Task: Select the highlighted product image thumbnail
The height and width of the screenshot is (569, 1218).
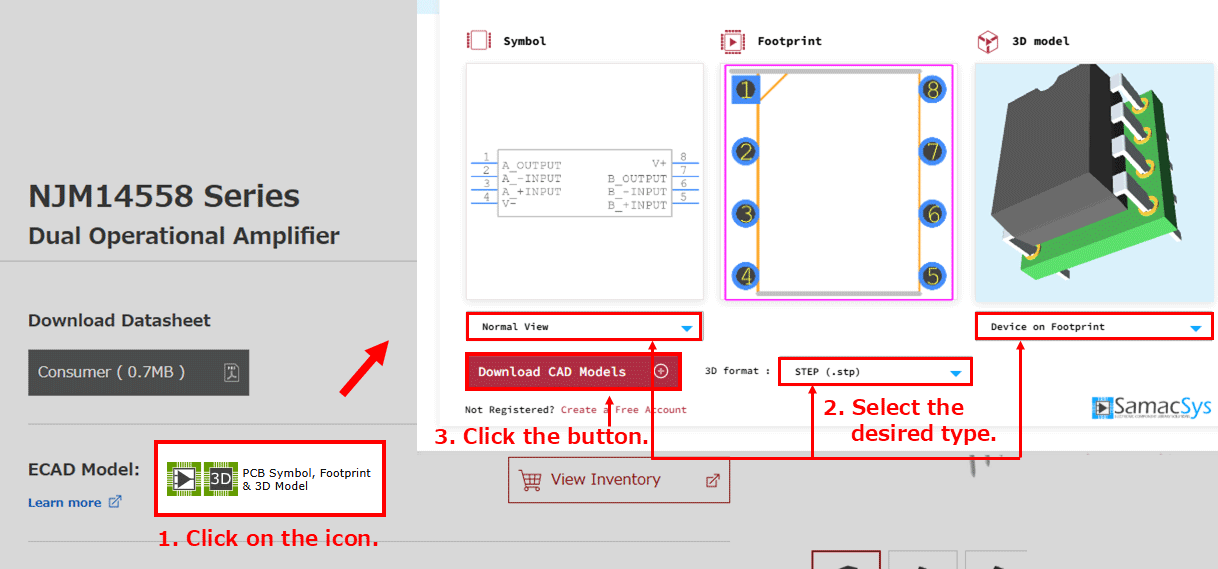Action: pos(846,560)
